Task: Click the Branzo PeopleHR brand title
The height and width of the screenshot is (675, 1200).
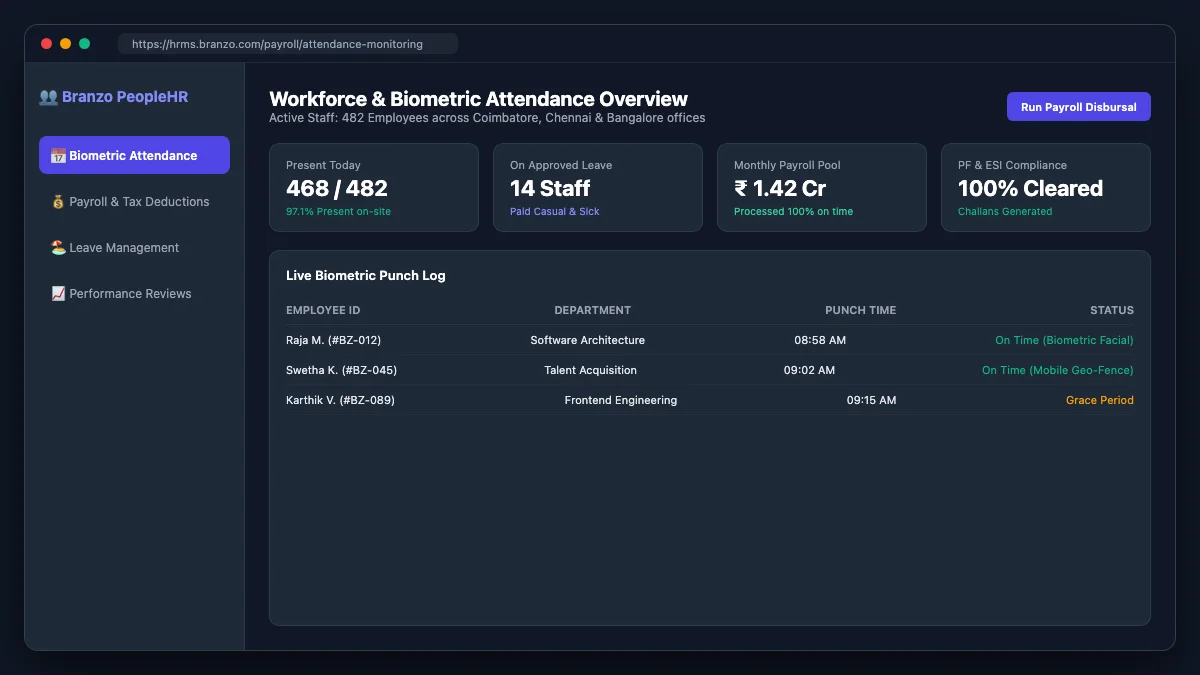Action: coord(113,97)
